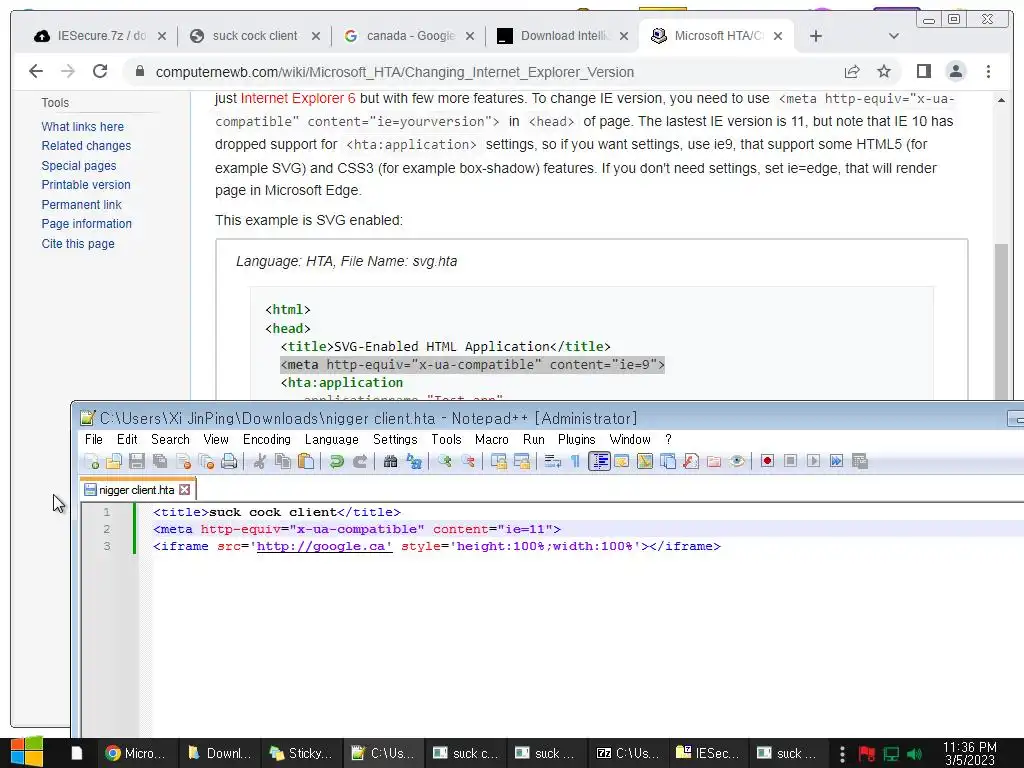
Task: Click the Print icon in Notepad++ toolbar
Action: pyautogui.click(x=229, y=462)
